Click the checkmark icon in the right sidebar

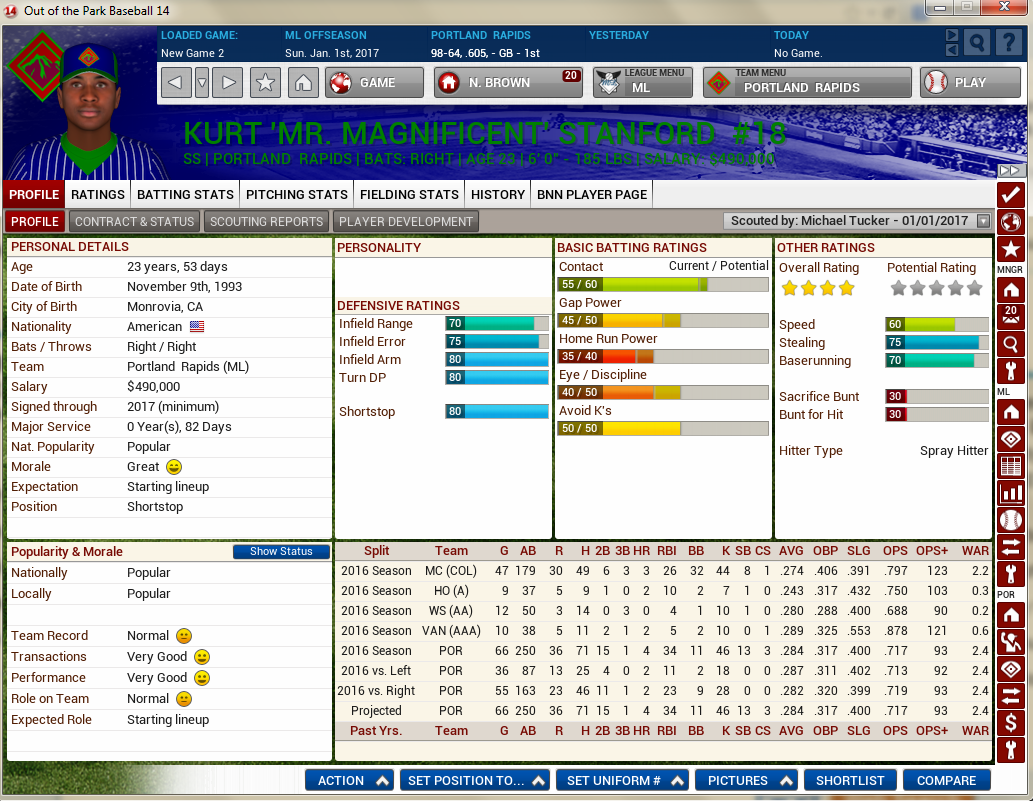(1011, 195)
